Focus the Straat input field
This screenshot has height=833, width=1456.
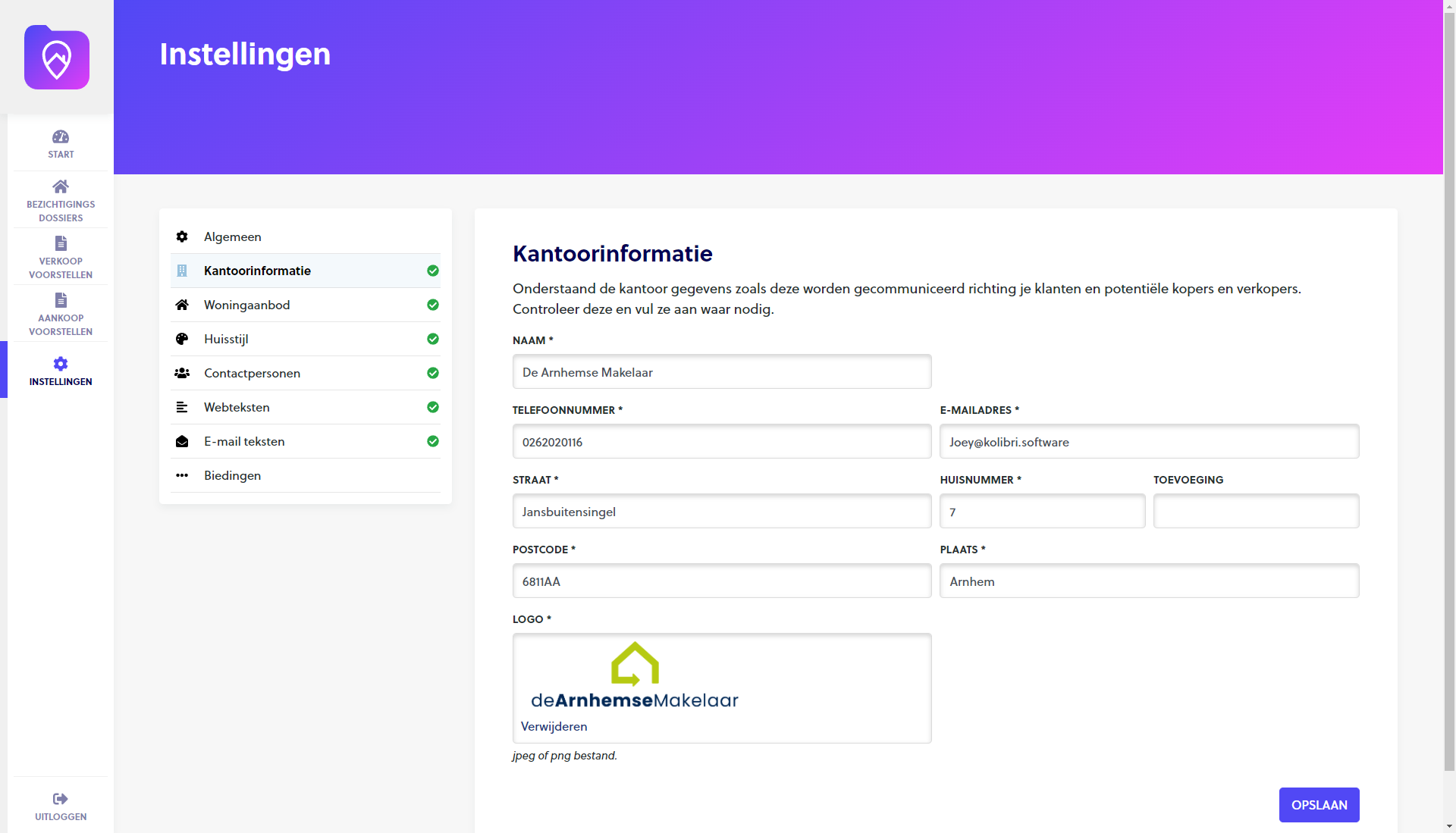722,512
